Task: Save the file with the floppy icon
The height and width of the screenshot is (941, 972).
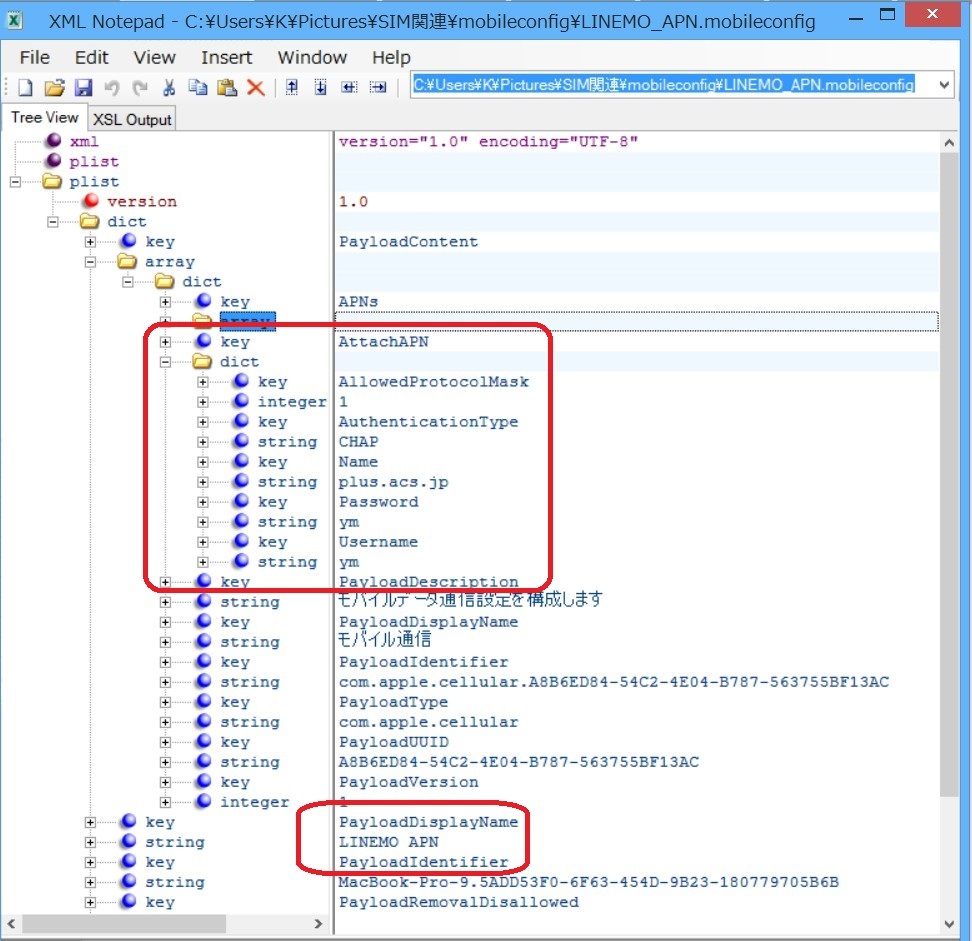Action: tap(83, 88)
